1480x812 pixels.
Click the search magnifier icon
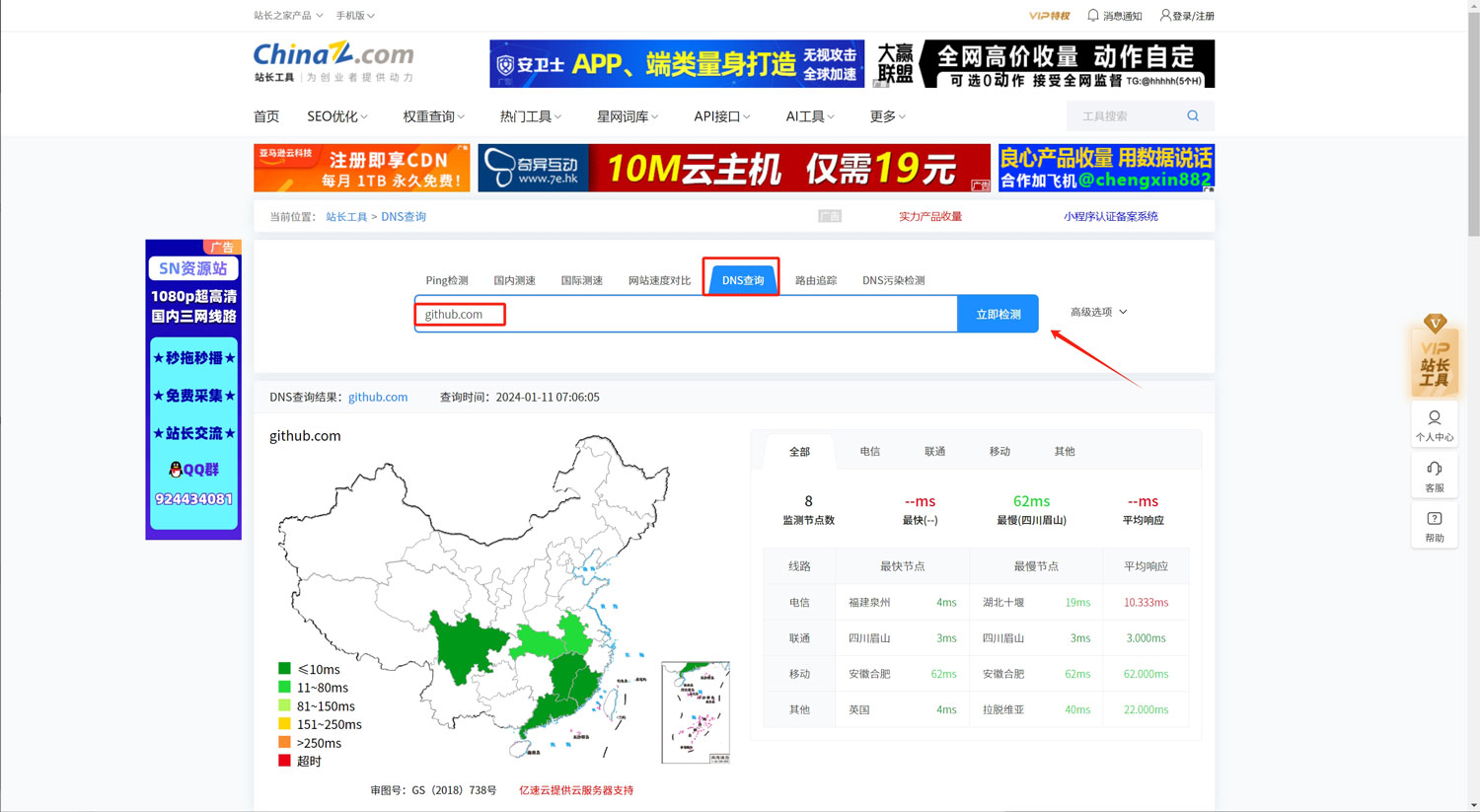tap(1193, 116)
